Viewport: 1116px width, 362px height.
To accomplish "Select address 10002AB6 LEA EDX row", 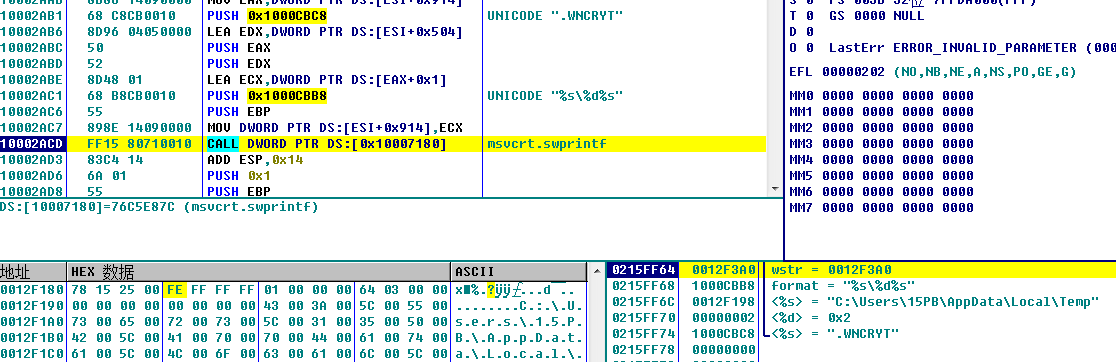I will (x=383, y=32).
